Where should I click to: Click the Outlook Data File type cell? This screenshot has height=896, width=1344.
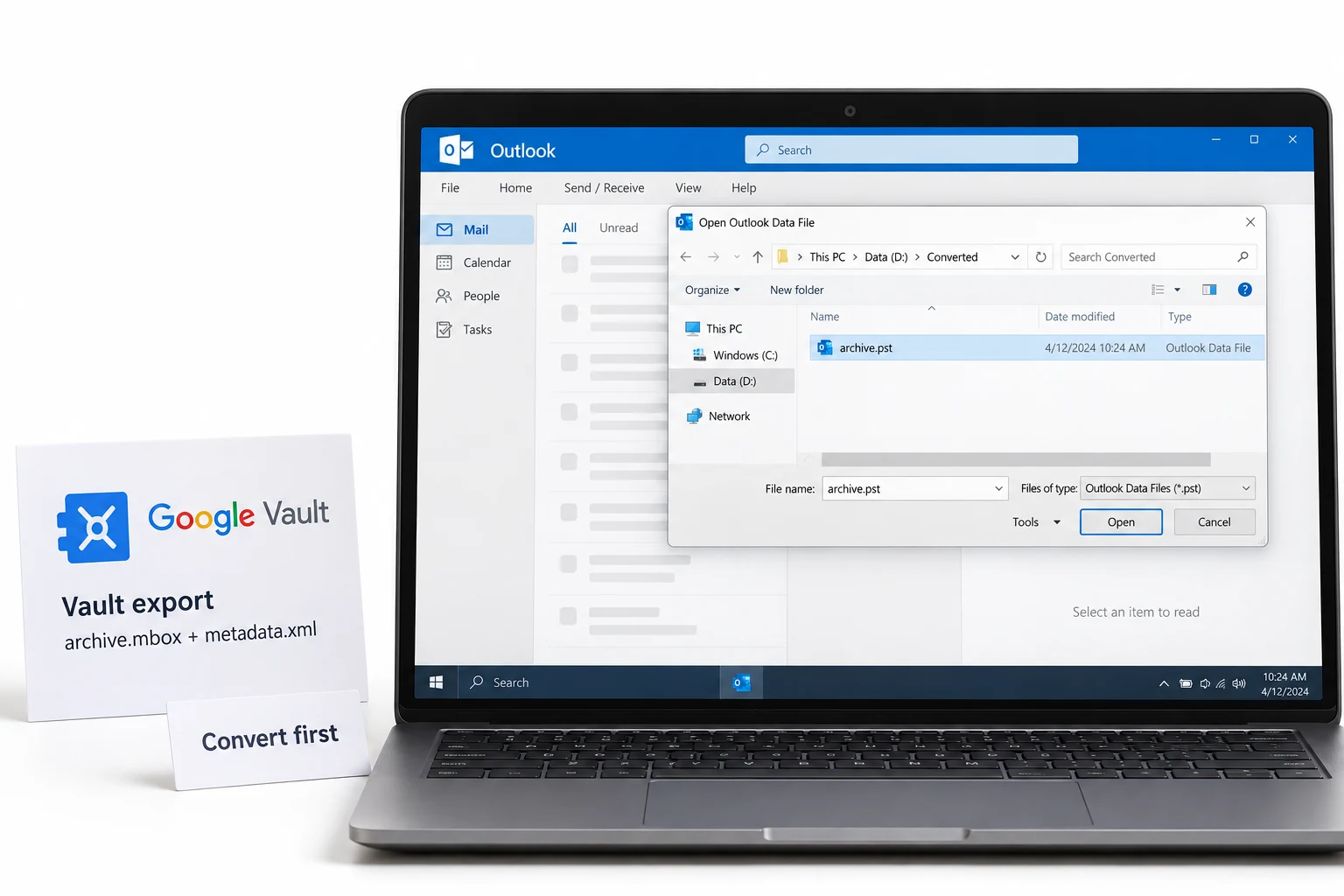click(1208, 348)
